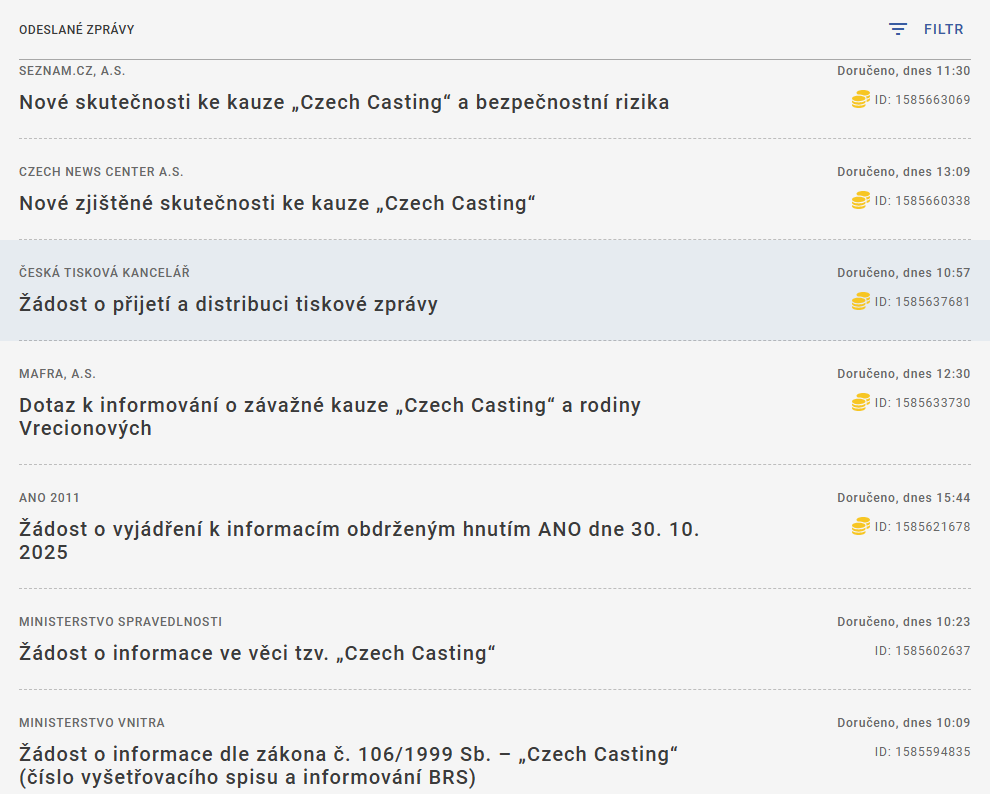Open message sent to Seznam.cz about bezpečnostní rizika
Image resolution: width=990 pixels, height=794 pixels.
tap(344, 102)
